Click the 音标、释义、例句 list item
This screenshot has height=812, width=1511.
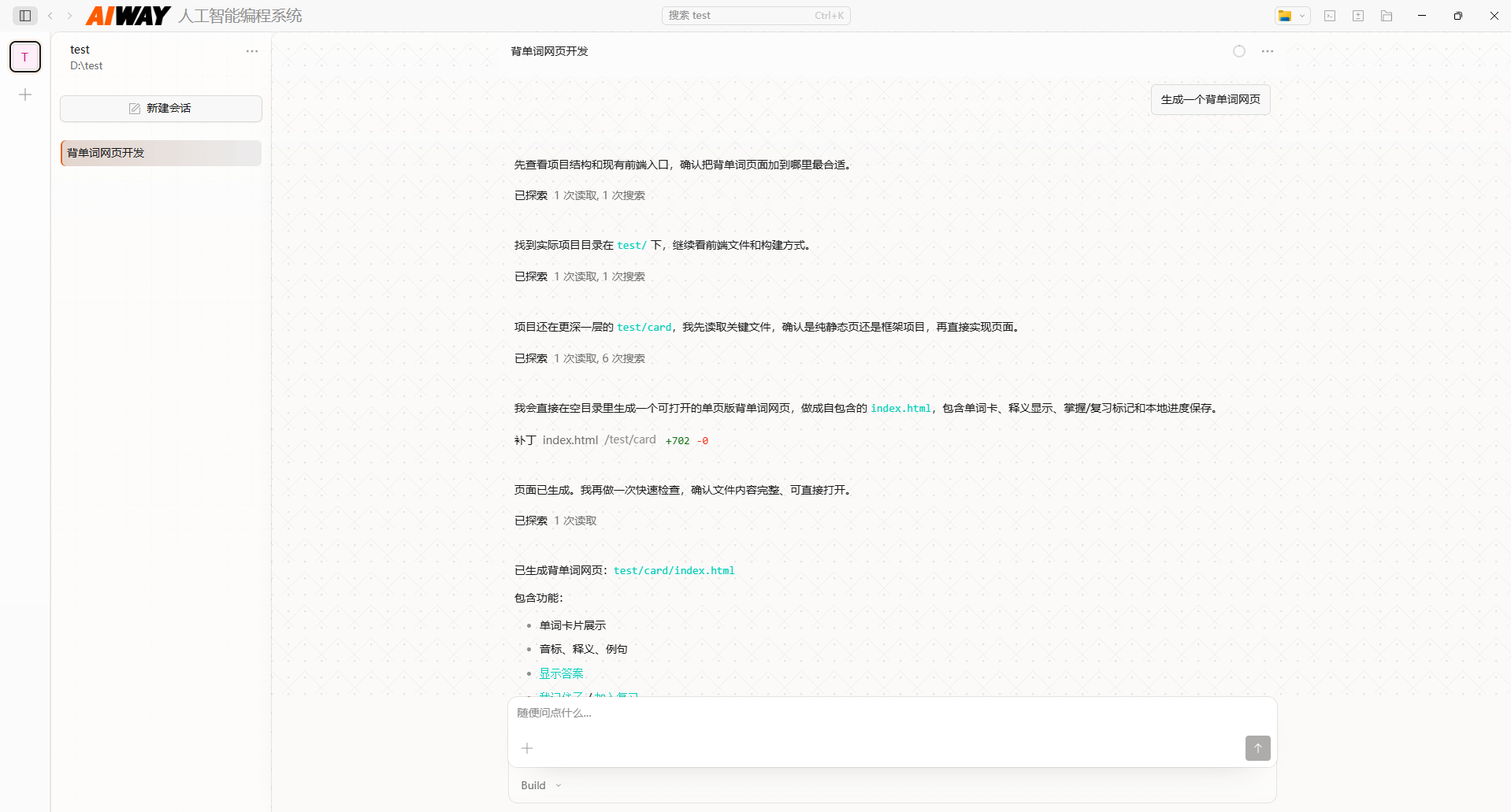(584, 649)
